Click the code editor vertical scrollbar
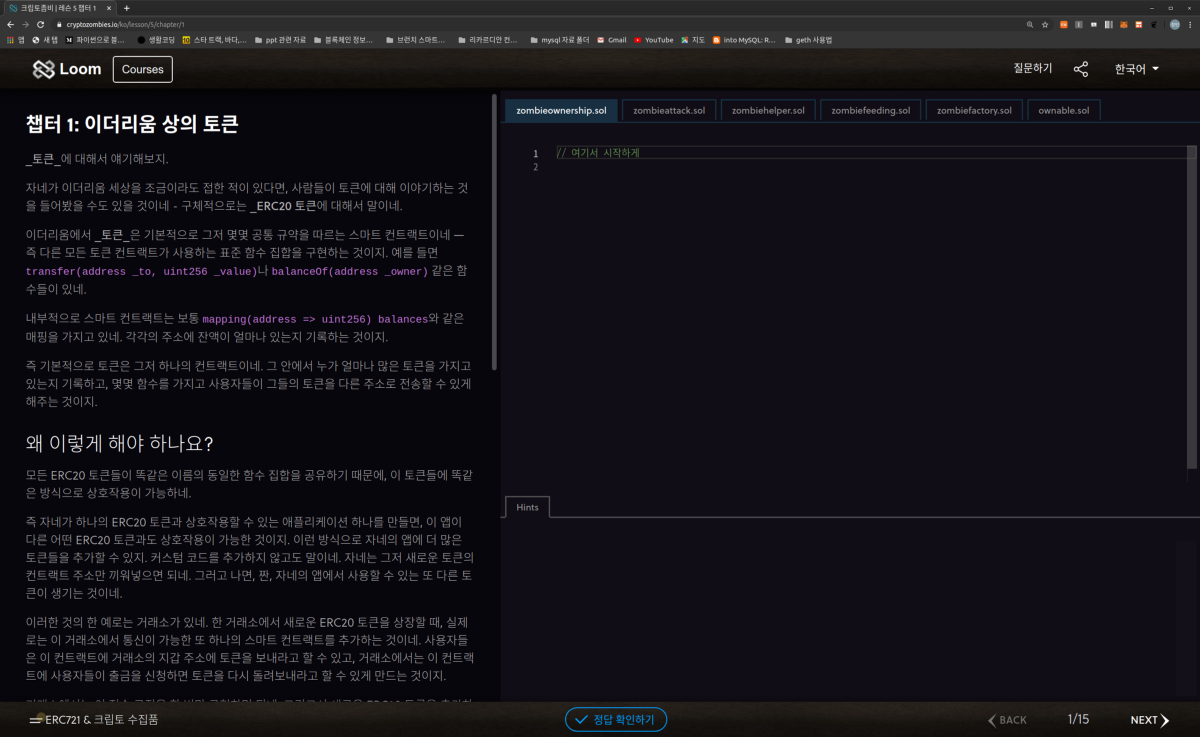This screenshot has height=737, width=1200. [x=1193, y=307]
